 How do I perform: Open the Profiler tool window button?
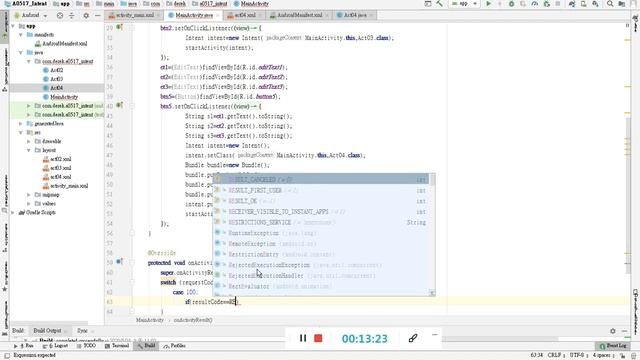(175, 346)
